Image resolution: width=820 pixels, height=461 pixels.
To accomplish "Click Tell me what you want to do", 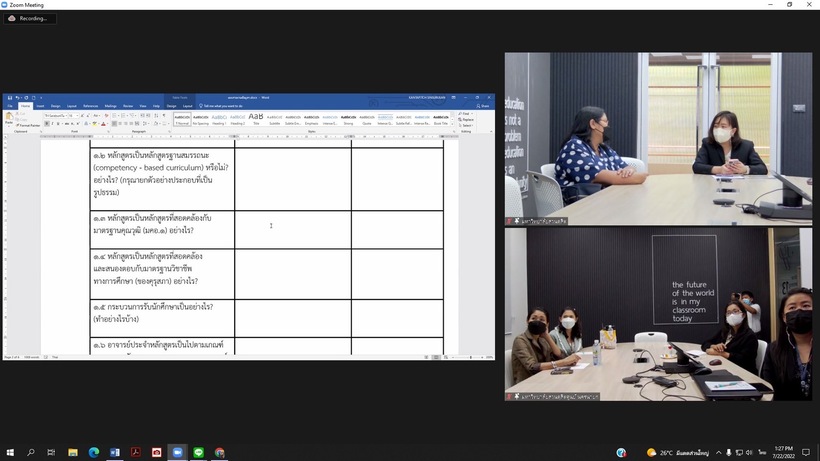I will (x=221, y=106).
